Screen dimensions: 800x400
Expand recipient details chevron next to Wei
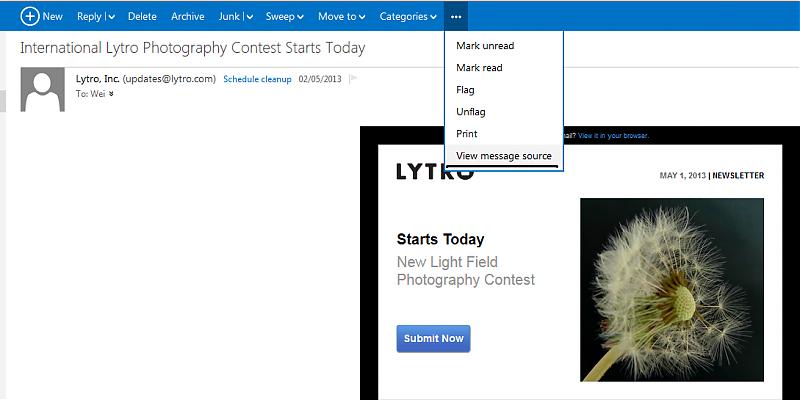coord(111,94)
